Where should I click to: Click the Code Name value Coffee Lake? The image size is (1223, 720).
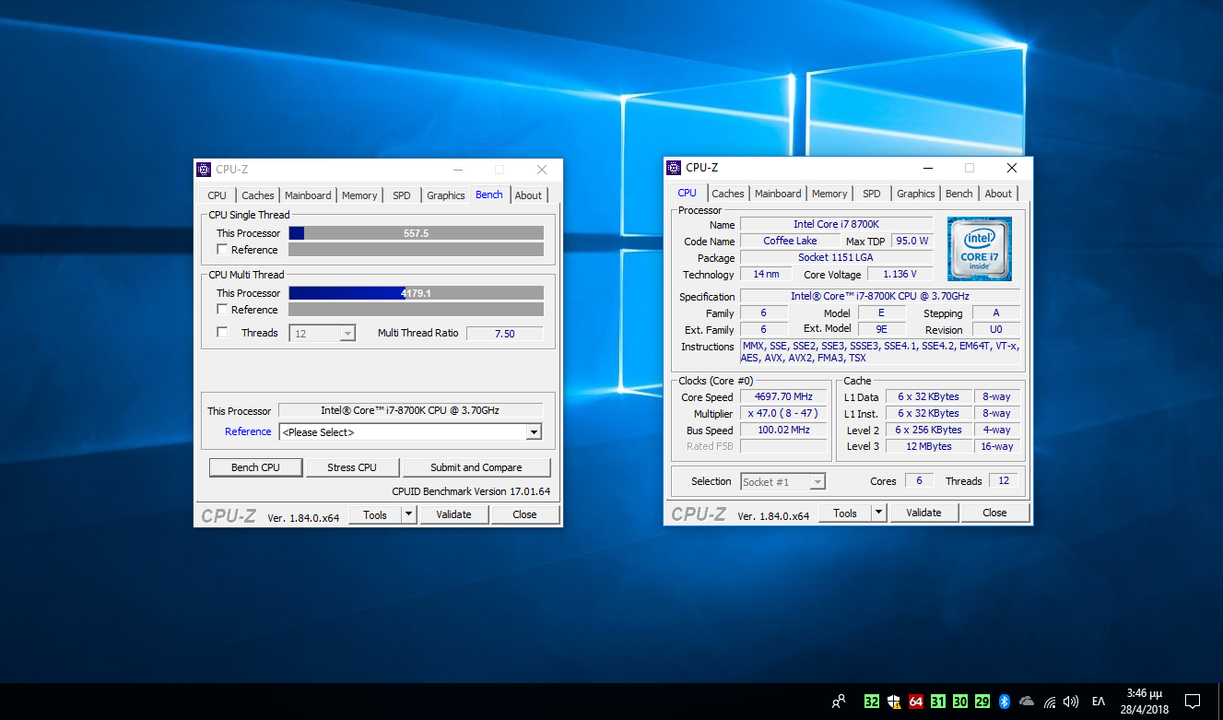tap(790, 242)
